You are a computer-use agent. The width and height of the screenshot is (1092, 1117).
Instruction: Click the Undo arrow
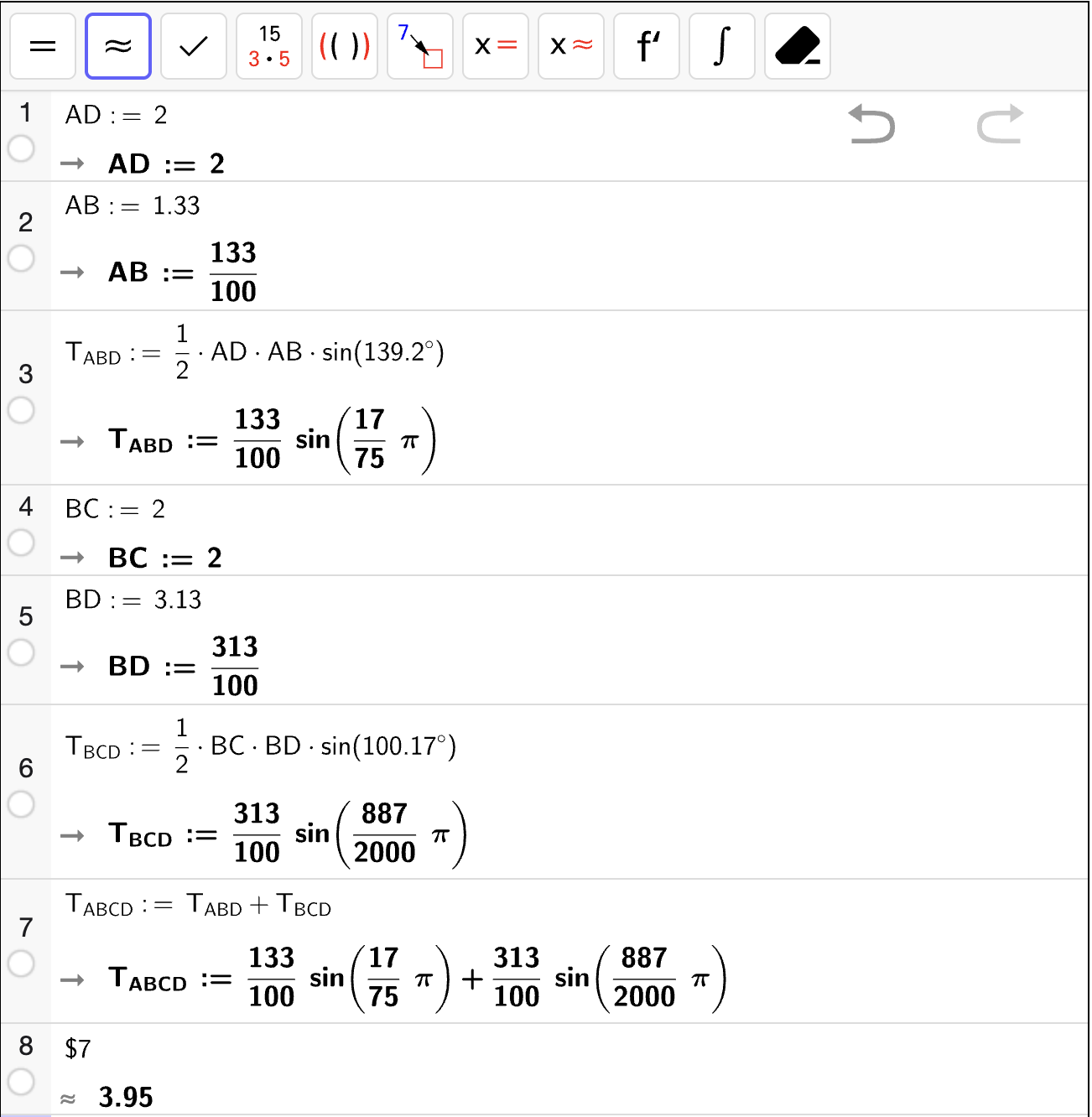(871, 124)
